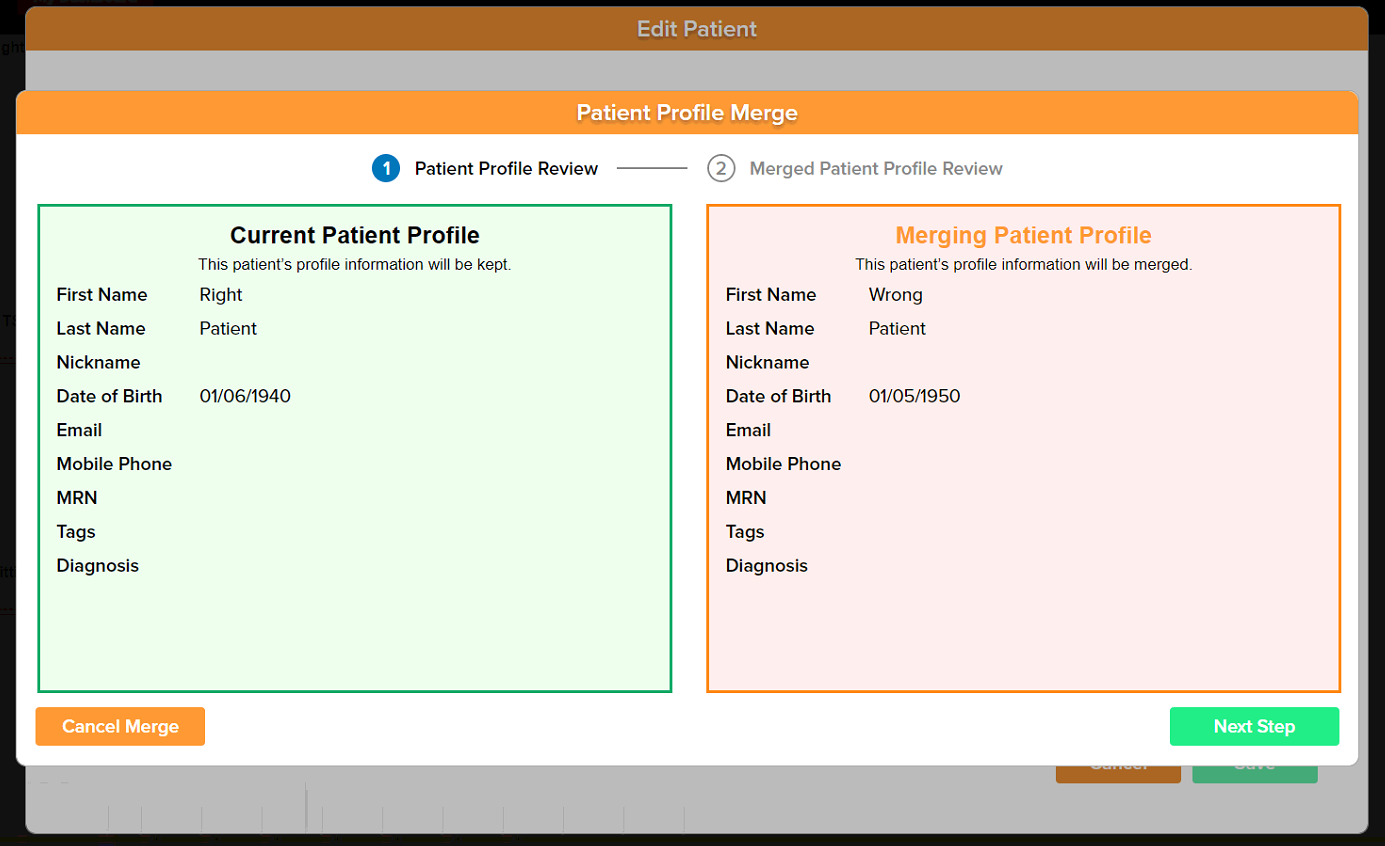Screen dimensions: 1385x846
Task: Select first name value "Wrong"
Action: [896, 295]
